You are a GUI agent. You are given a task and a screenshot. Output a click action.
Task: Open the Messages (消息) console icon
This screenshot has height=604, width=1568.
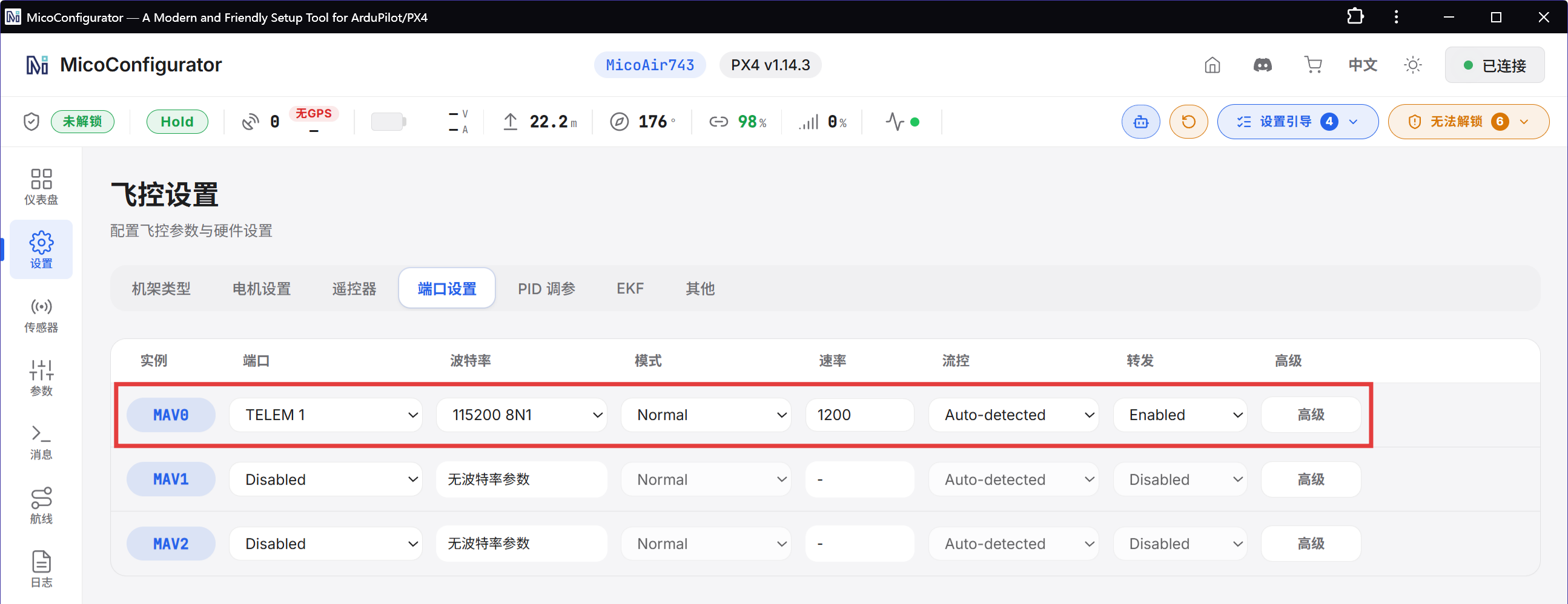41,442
